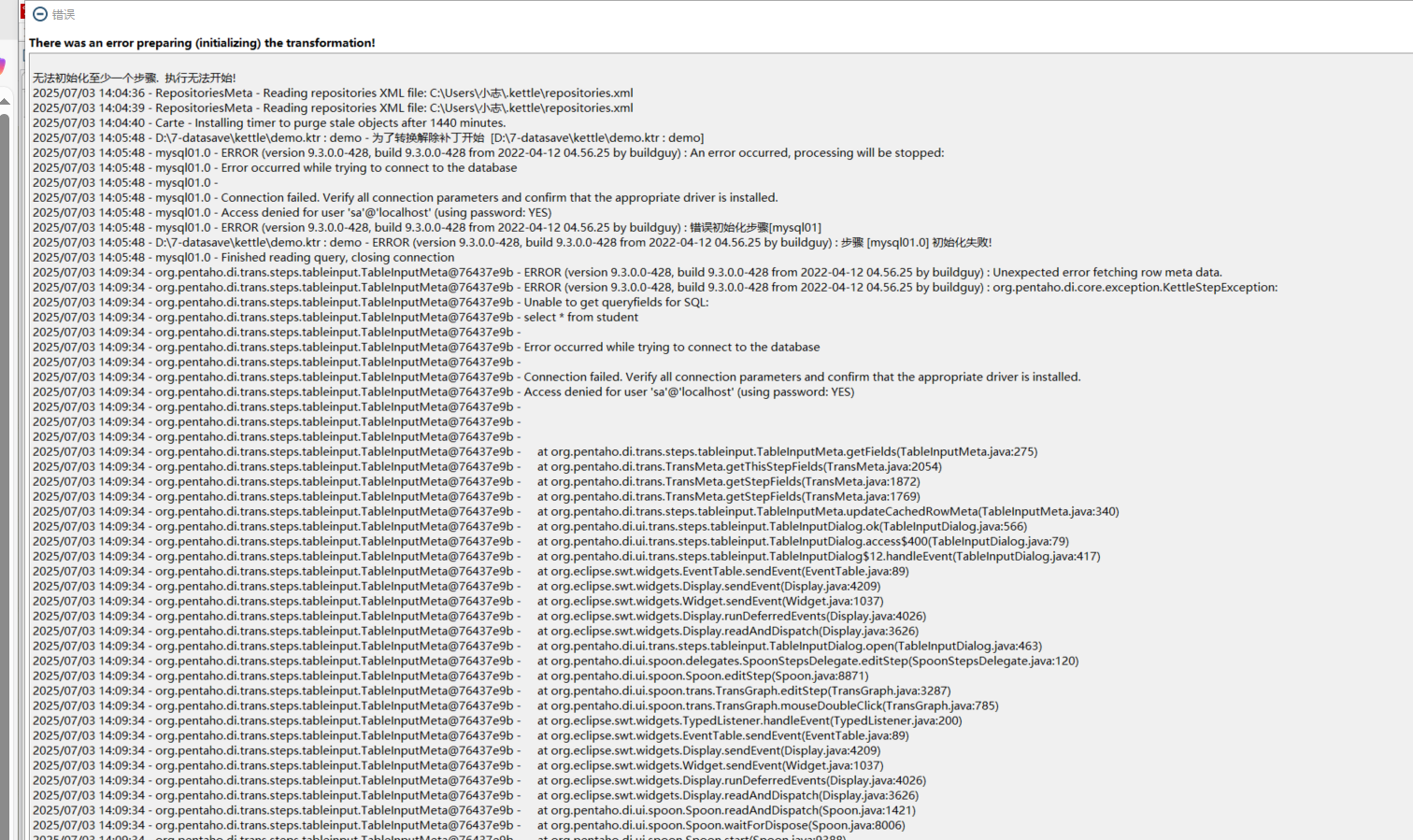Click the 14:04:39 RepositoriesMeta log line
Image resolution: width=1413 pixels, height=840 pixels.
333,107
